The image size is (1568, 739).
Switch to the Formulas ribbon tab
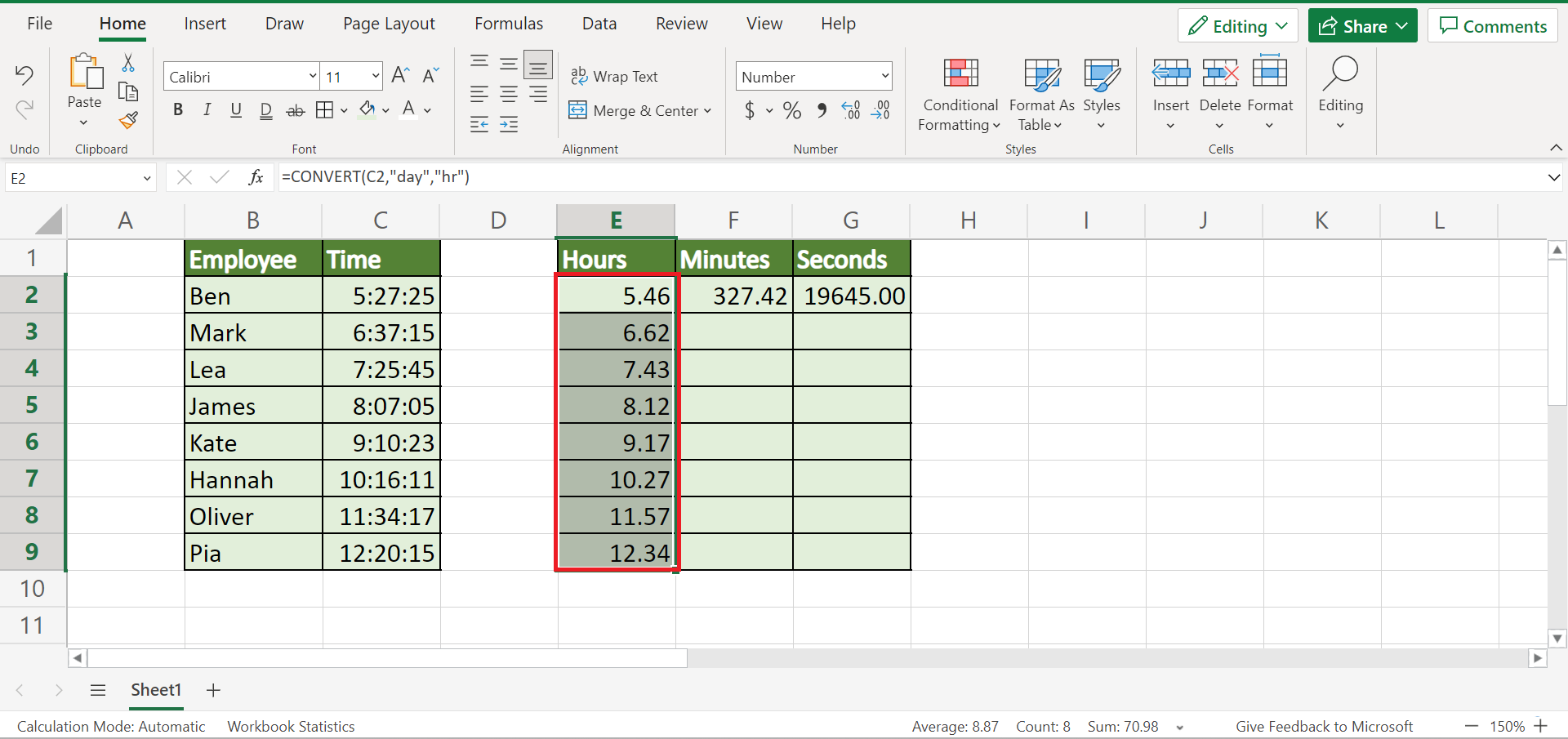click(508, 23)
